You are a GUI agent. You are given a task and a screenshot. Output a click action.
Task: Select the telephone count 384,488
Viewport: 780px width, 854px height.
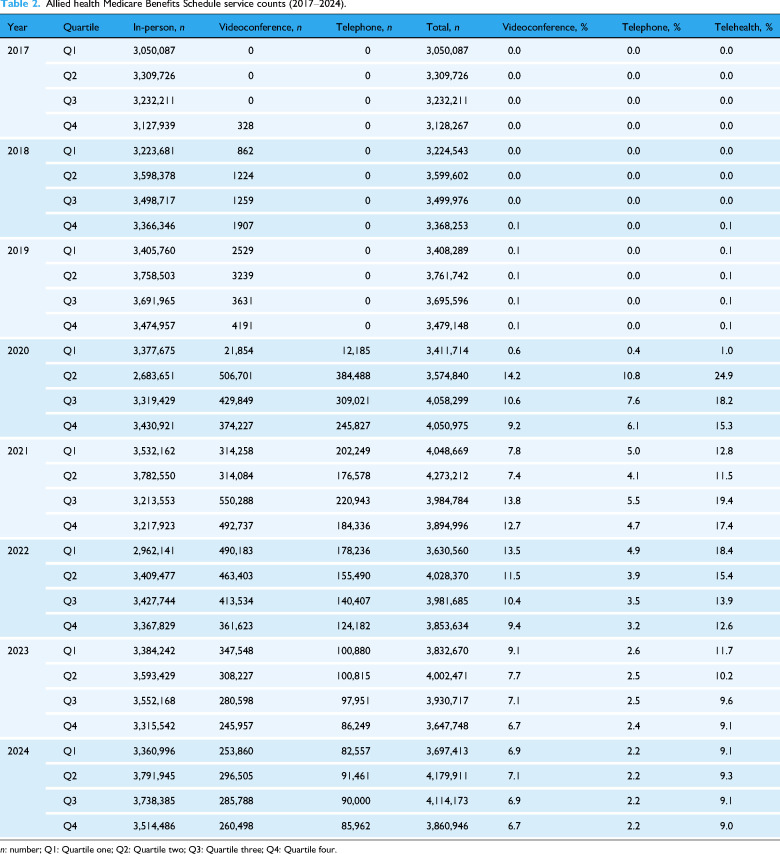353,376
